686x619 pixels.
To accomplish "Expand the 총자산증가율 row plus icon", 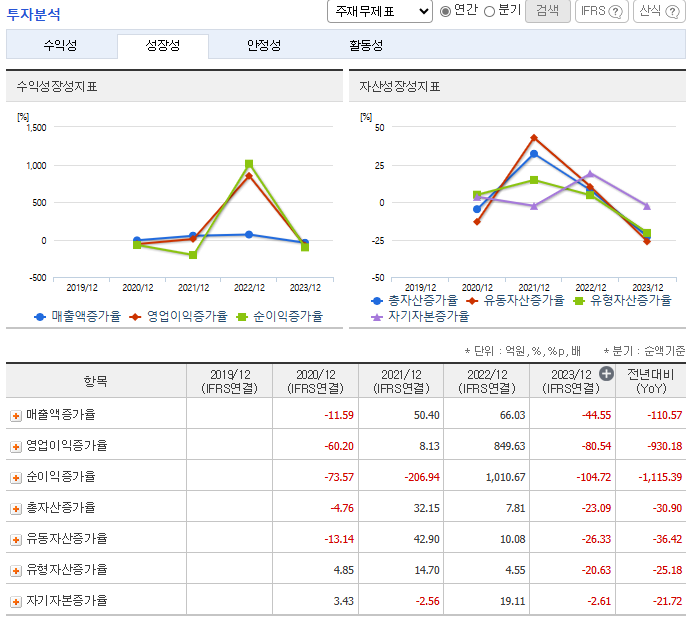I will [16, 509].
